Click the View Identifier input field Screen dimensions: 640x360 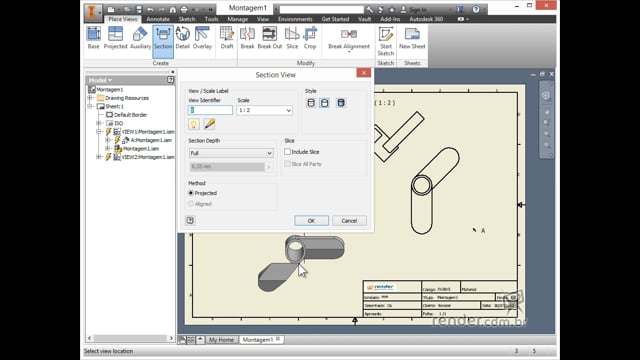click(x=210, y=110)
